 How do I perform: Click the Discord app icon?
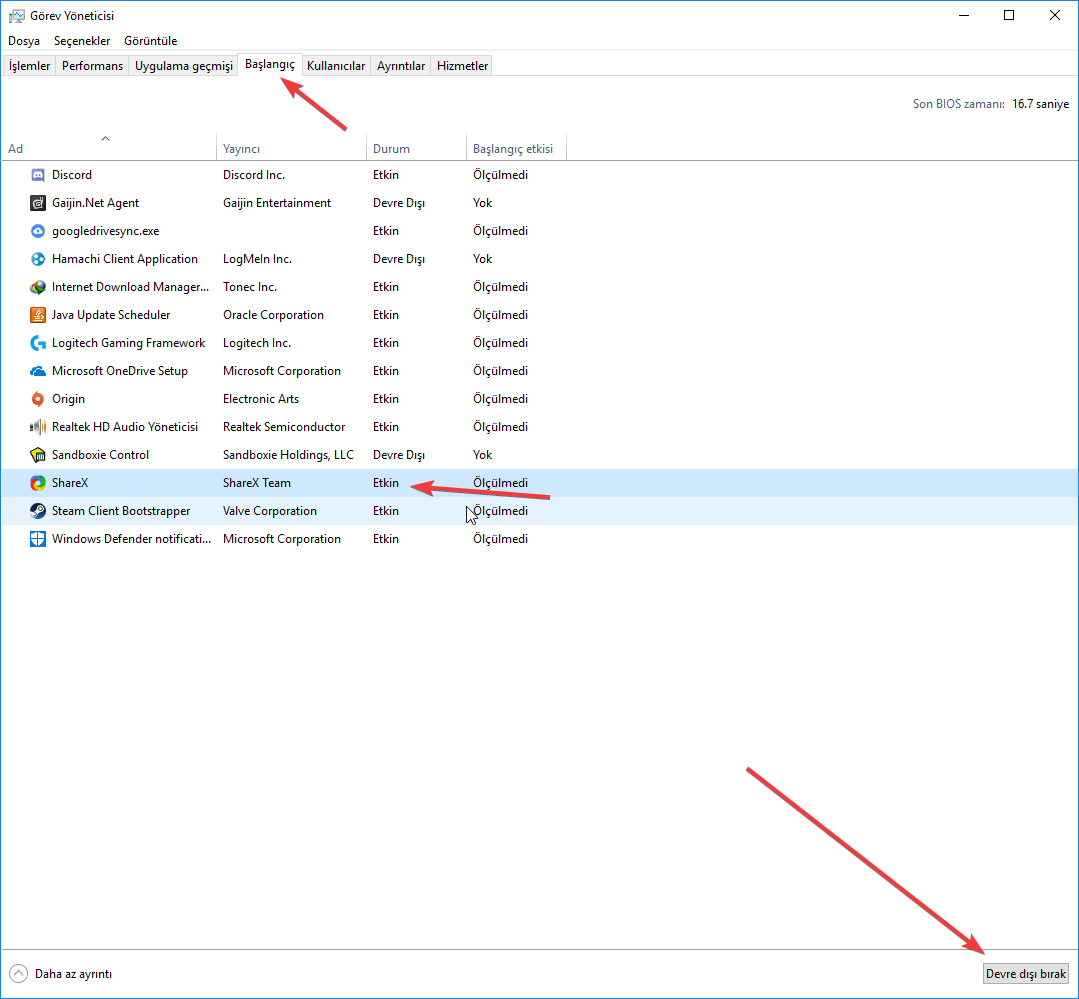(38, 175)
